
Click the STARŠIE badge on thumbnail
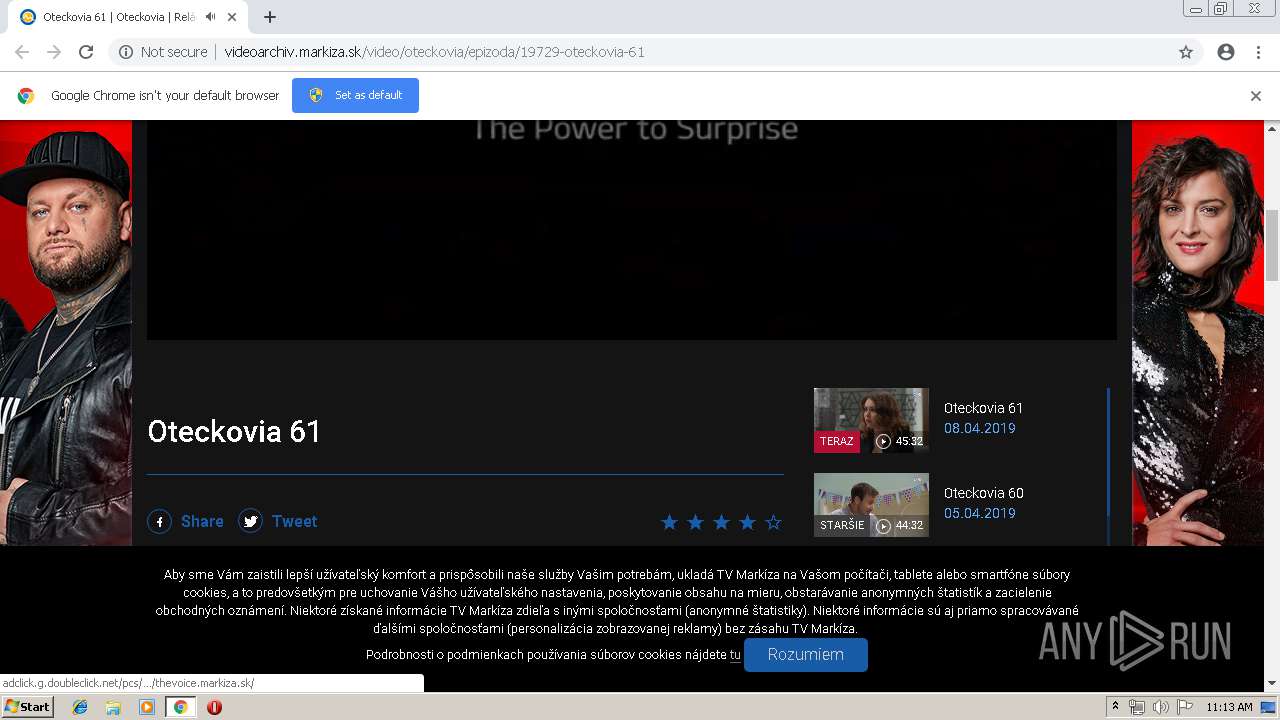coord(842,525)
